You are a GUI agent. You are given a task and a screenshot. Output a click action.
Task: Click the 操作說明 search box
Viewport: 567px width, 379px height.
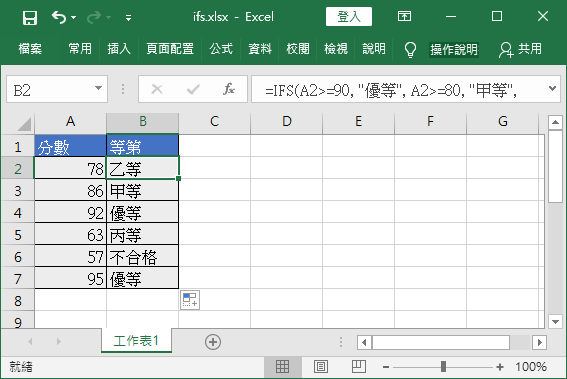[454, 49]
